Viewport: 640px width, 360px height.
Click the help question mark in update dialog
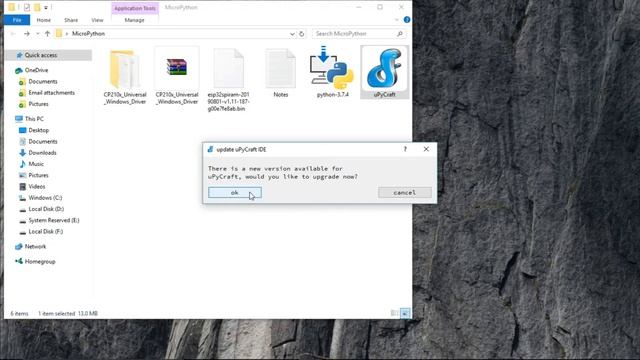[x=405, y=149]
